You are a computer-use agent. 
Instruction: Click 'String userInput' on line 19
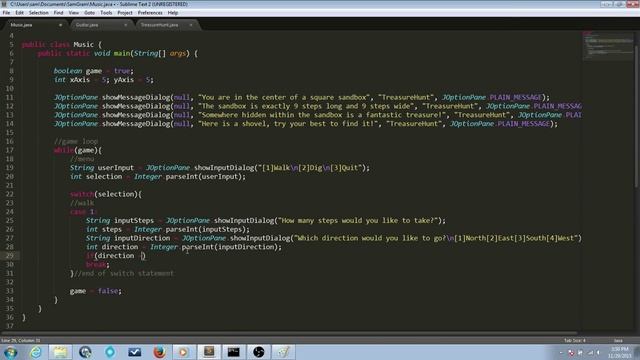pyautogui.click(x=102, y=168)
